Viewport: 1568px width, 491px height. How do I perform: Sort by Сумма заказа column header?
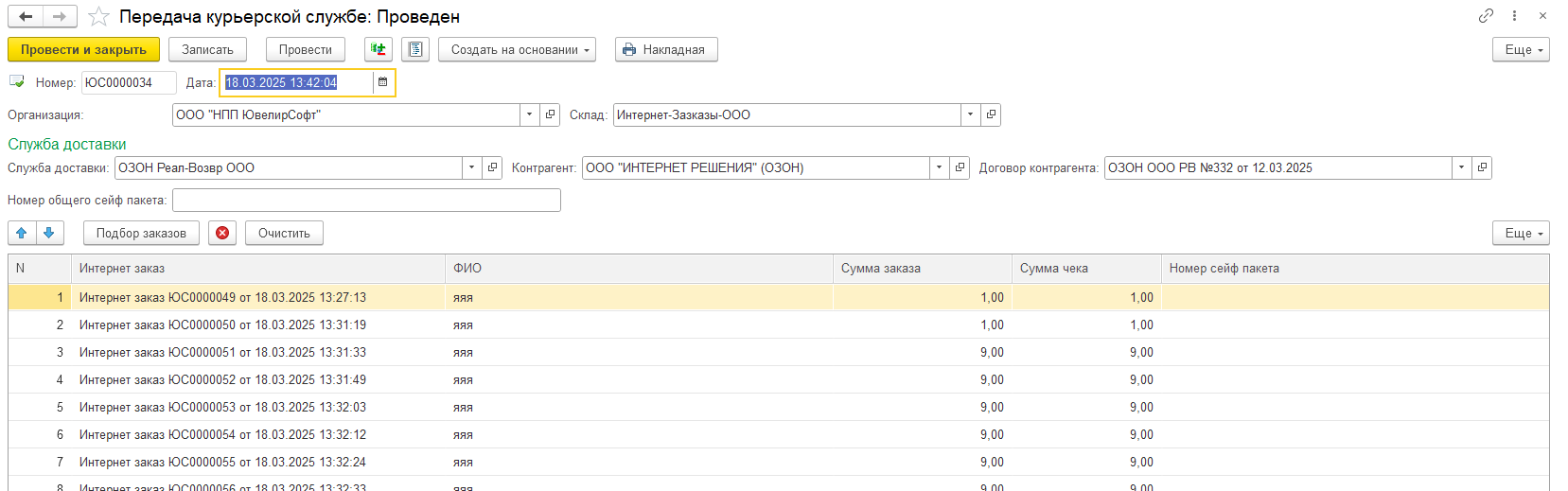pos(923,268)
